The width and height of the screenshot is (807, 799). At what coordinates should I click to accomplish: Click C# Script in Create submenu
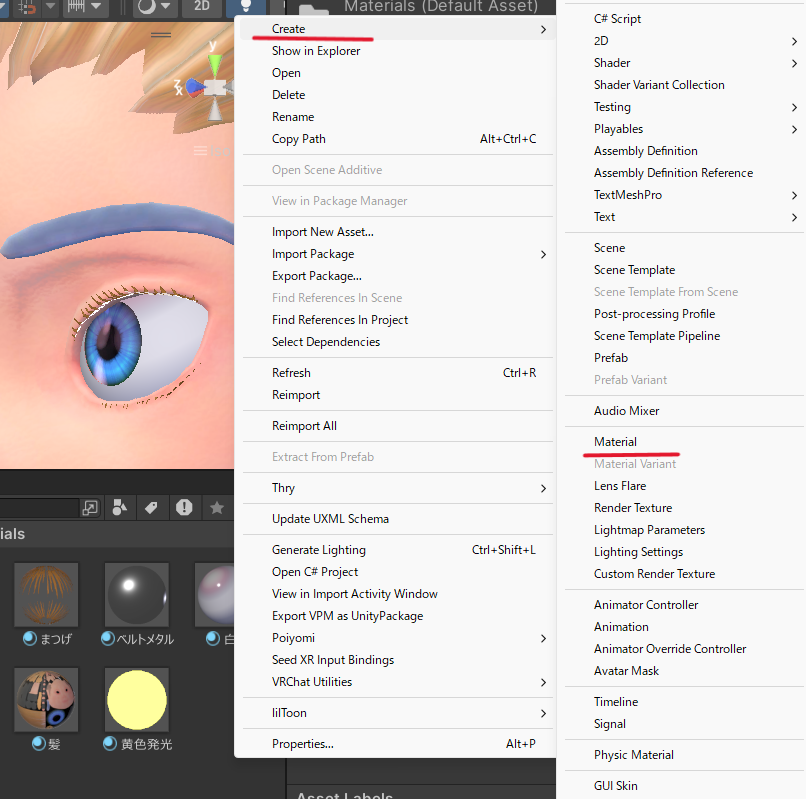pyautogui.click(x=617, y=19)
